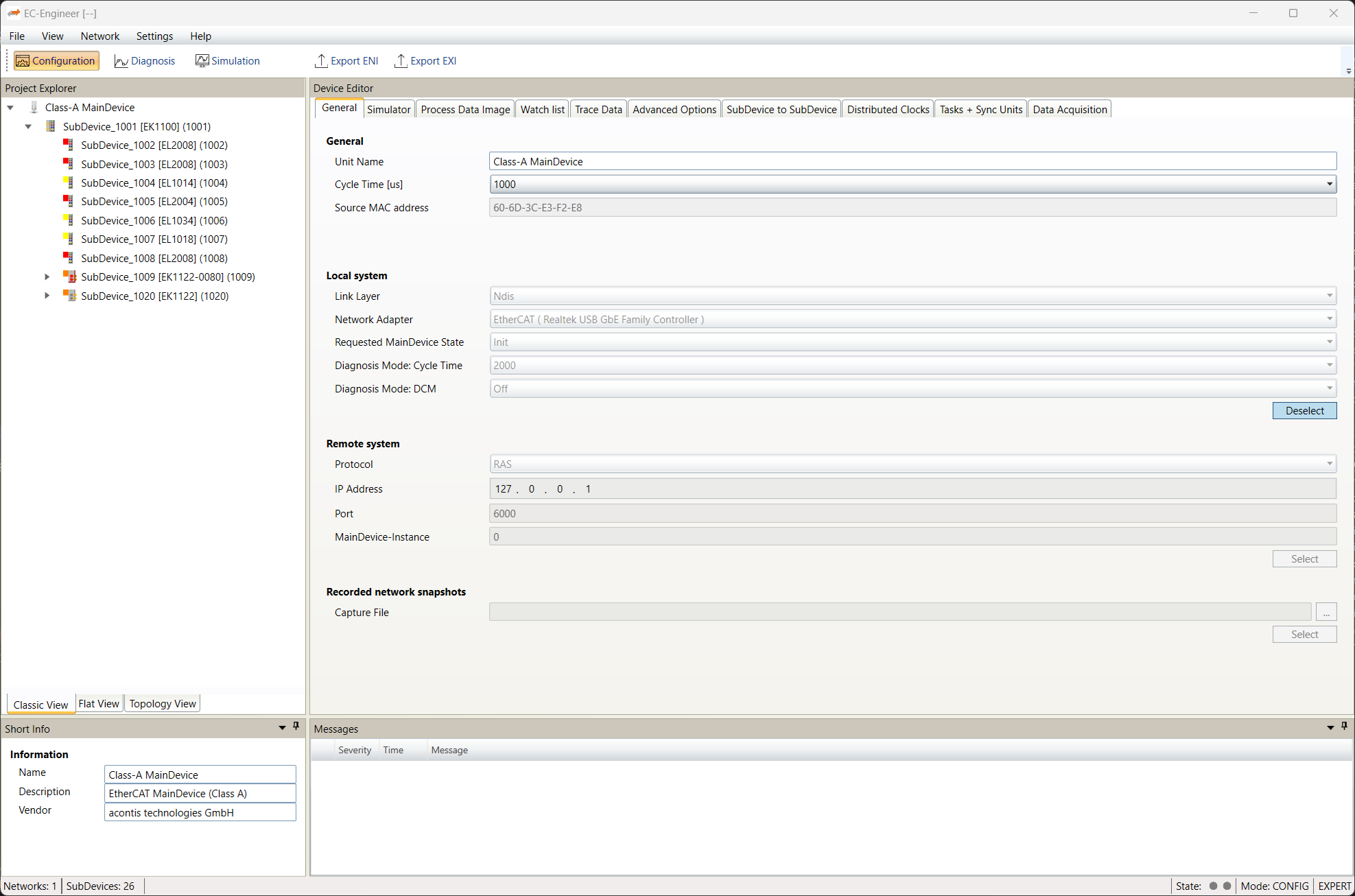
Task: Click the Configuration mode icon
Action: tap(23, 61)
